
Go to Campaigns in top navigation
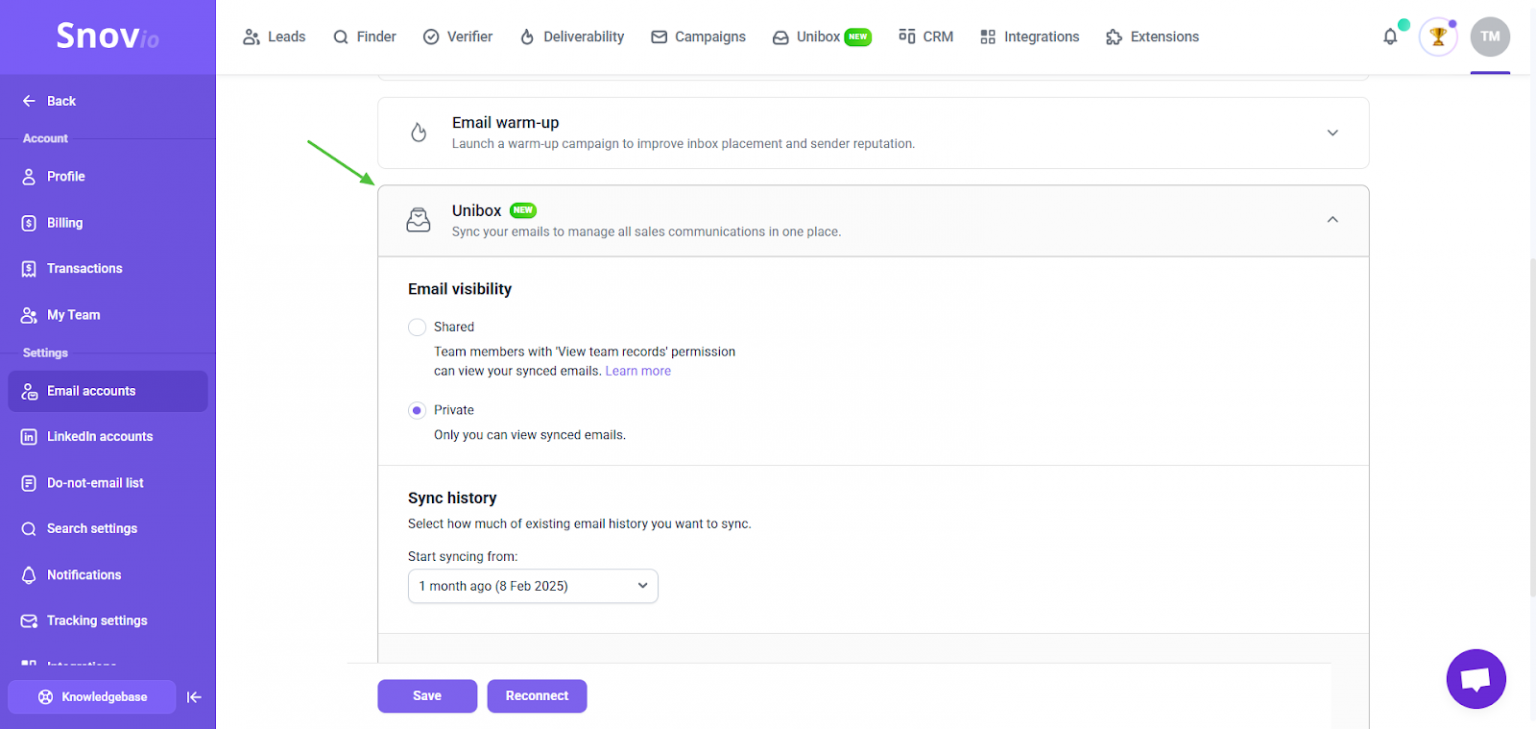(698, 37)
